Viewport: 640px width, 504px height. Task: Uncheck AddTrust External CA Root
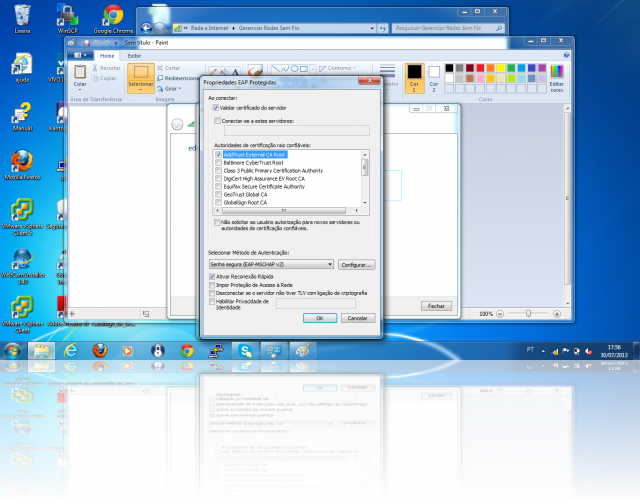click(218, 155)
